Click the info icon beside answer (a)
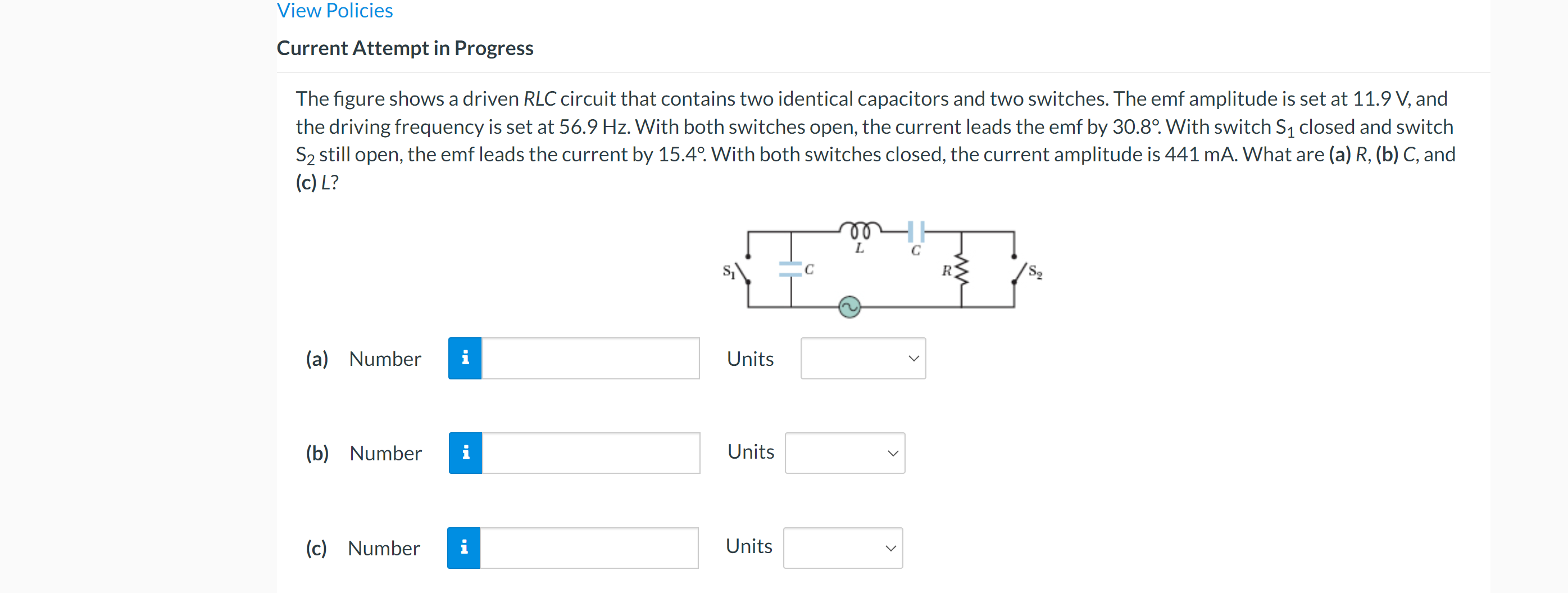The height and width of the screenshot is (593, 1568). [465, 359]
